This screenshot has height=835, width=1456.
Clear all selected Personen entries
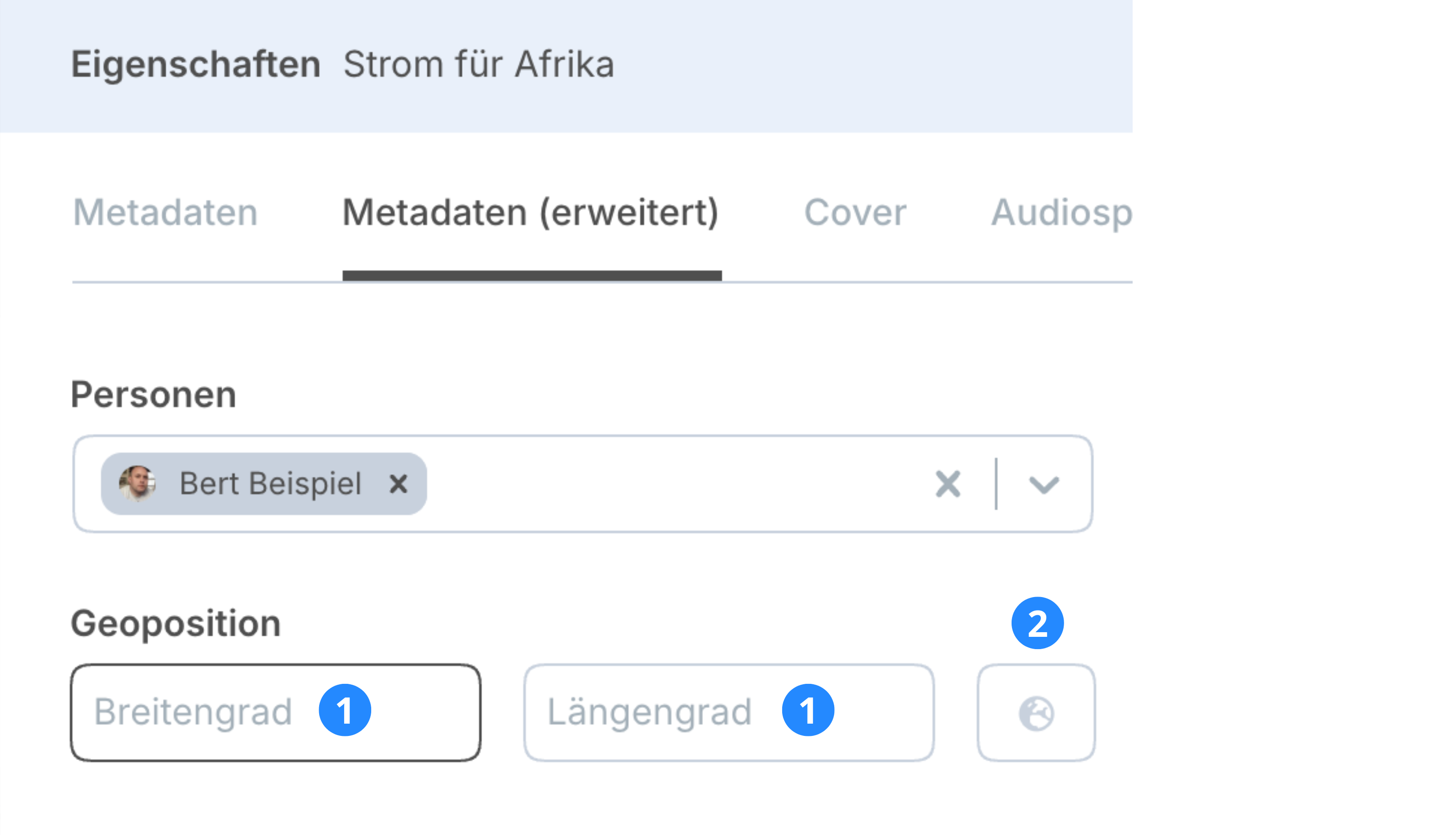click(x=948, y=484)
